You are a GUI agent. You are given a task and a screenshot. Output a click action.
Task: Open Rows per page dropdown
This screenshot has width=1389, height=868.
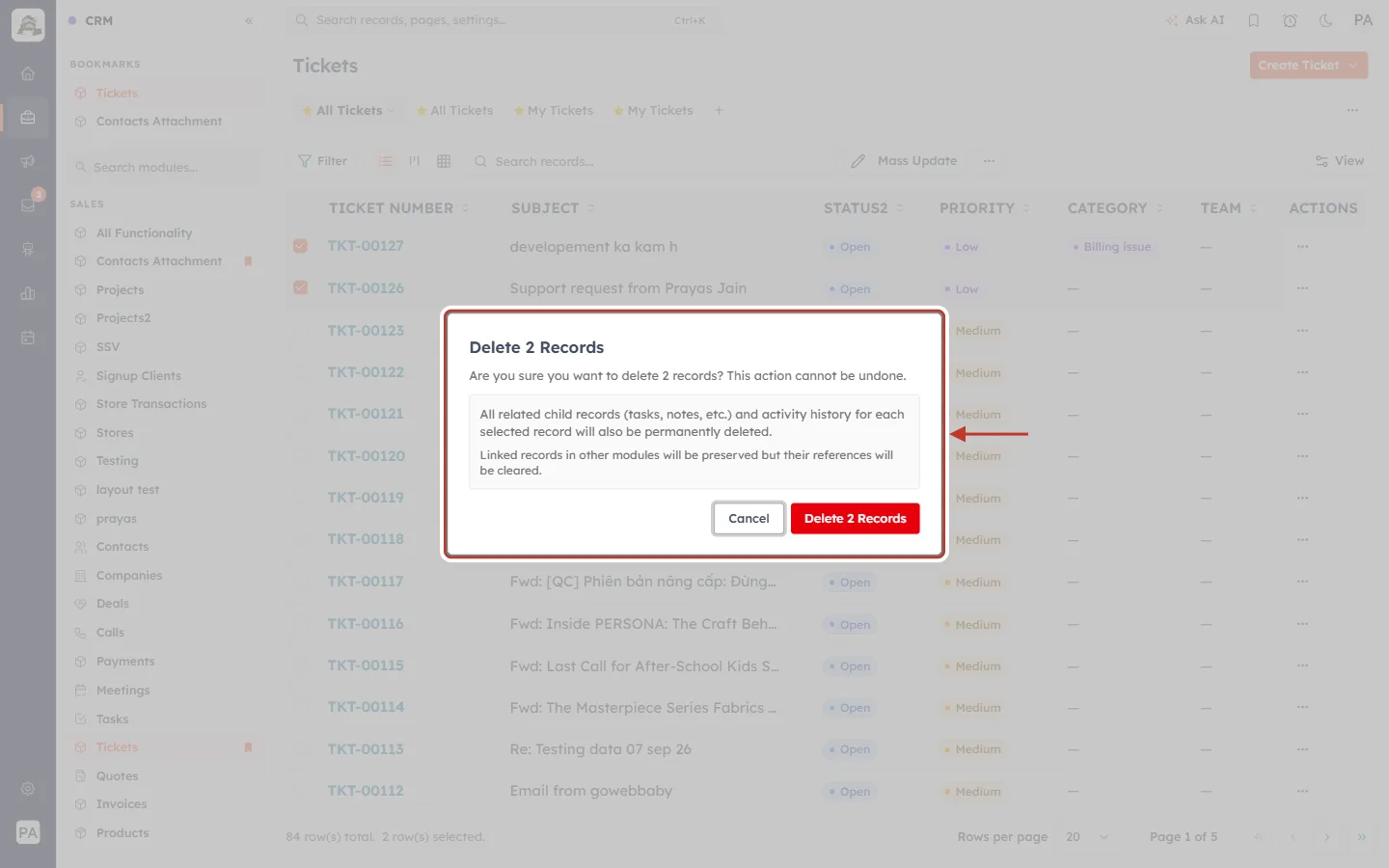click(1088, 837)
